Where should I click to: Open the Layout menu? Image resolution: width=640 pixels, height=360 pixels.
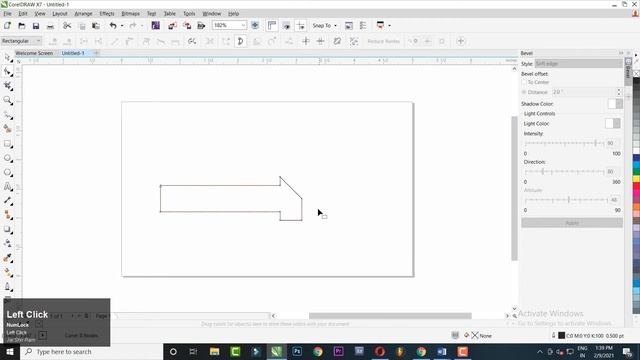pos(60,13)
